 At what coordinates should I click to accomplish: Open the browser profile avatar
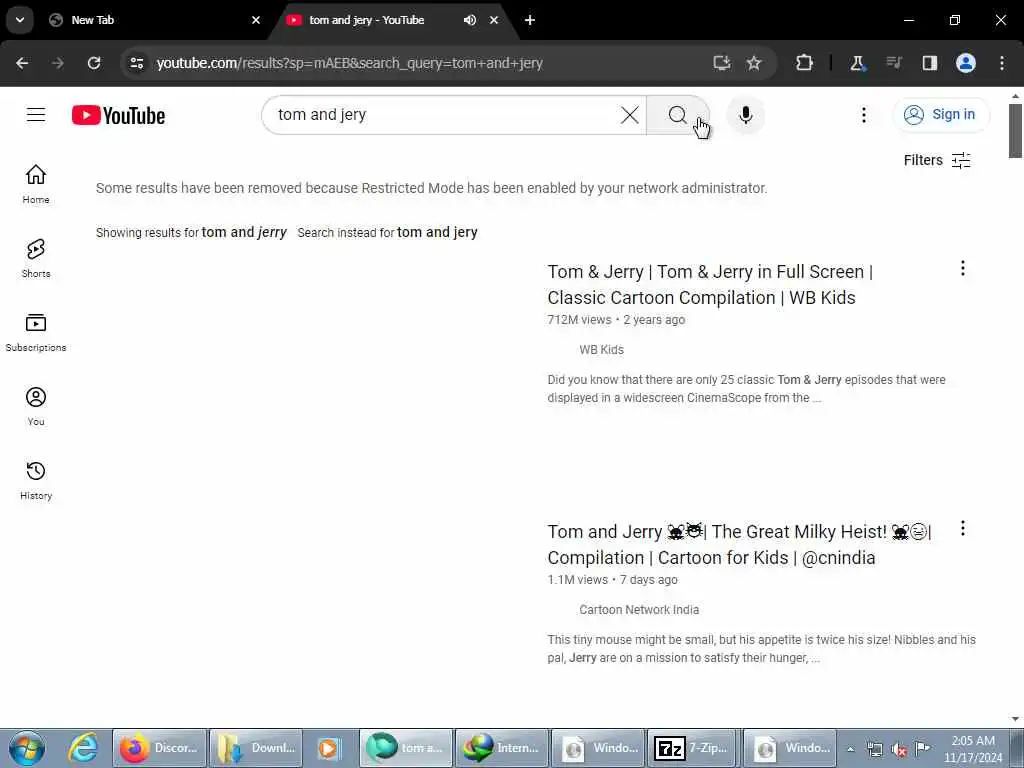(965, 63)
